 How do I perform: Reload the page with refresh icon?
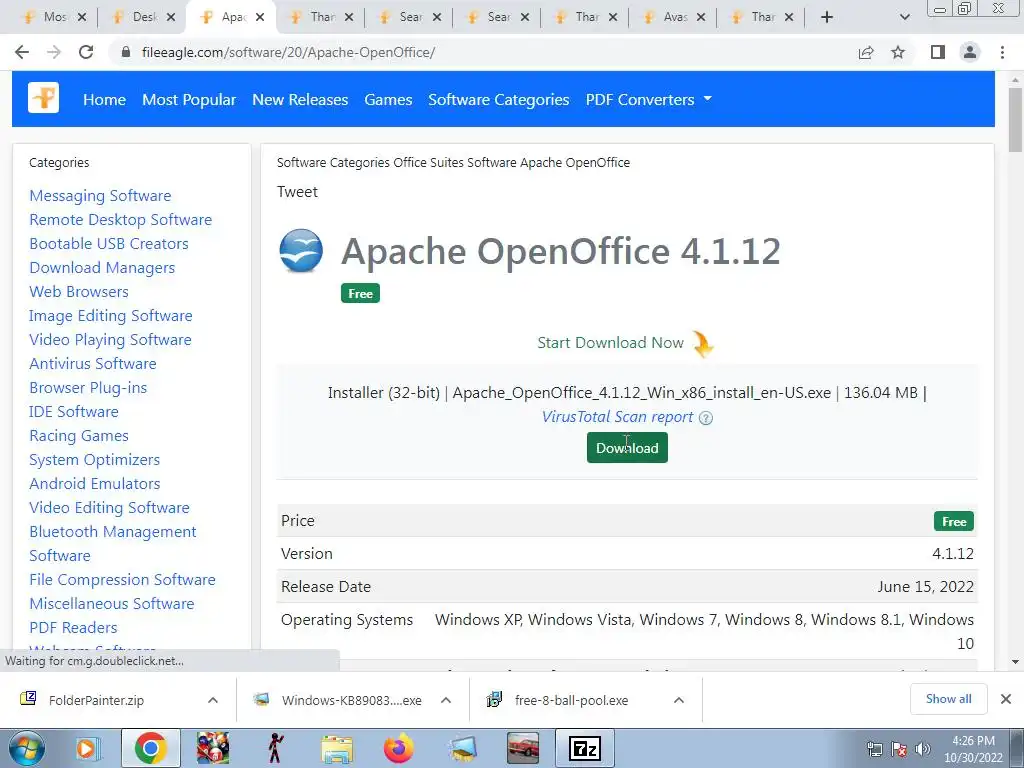[x=86, y=52]
